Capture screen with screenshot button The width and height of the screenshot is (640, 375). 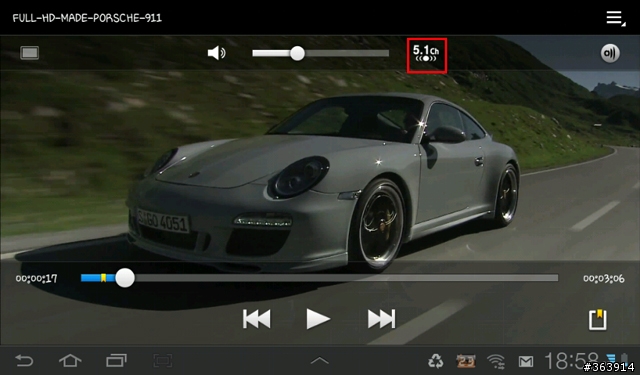[162, 361]
